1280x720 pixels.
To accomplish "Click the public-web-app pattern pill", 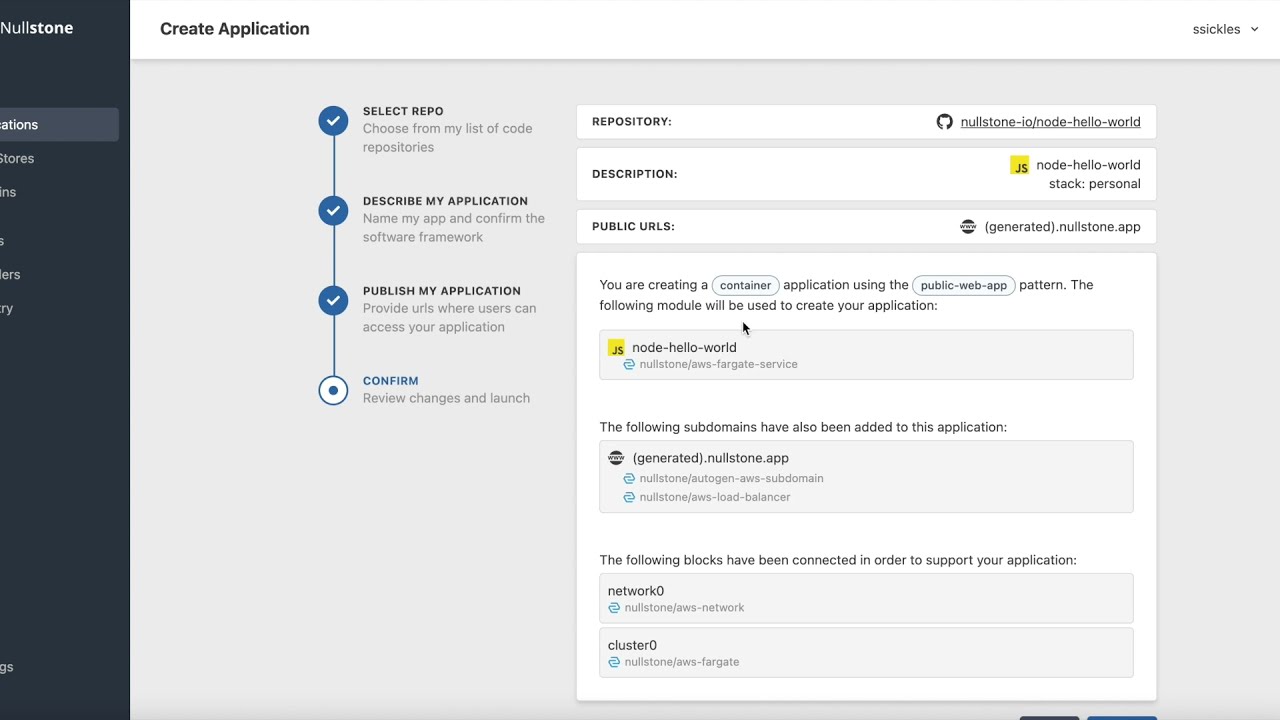I will tap(963, 285).
